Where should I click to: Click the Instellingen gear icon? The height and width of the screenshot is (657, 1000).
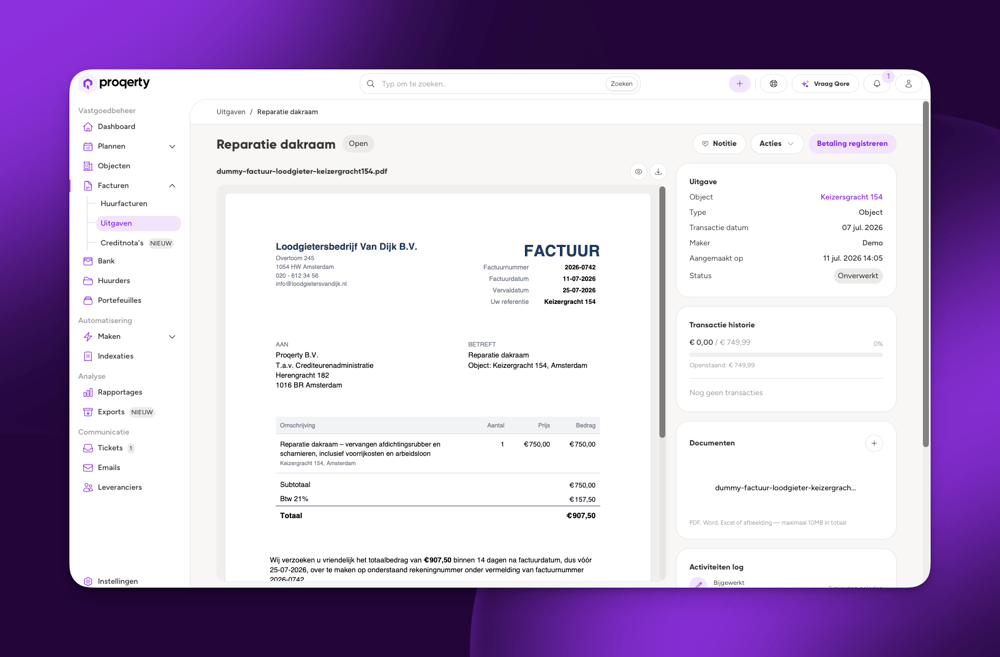[x=88, y=581]
